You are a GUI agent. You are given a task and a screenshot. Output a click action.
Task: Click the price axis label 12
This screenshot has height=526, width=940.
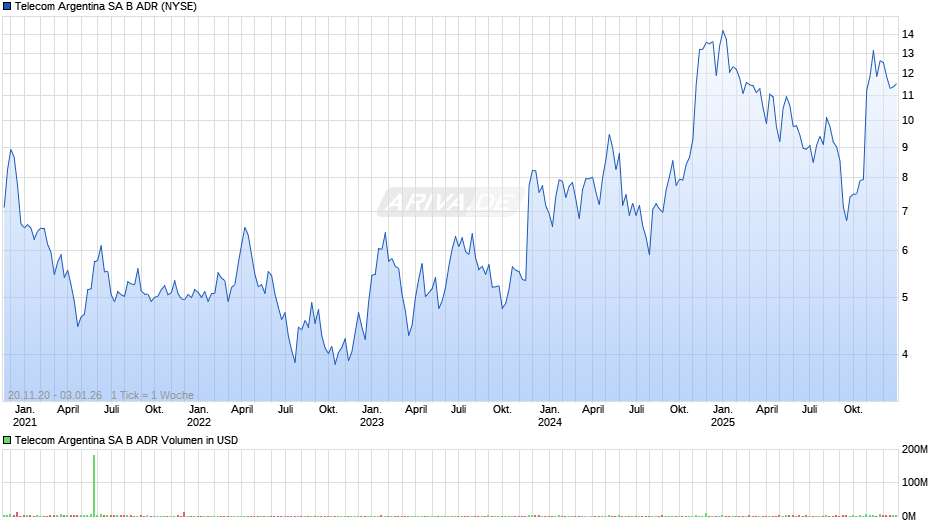point(908,73)
